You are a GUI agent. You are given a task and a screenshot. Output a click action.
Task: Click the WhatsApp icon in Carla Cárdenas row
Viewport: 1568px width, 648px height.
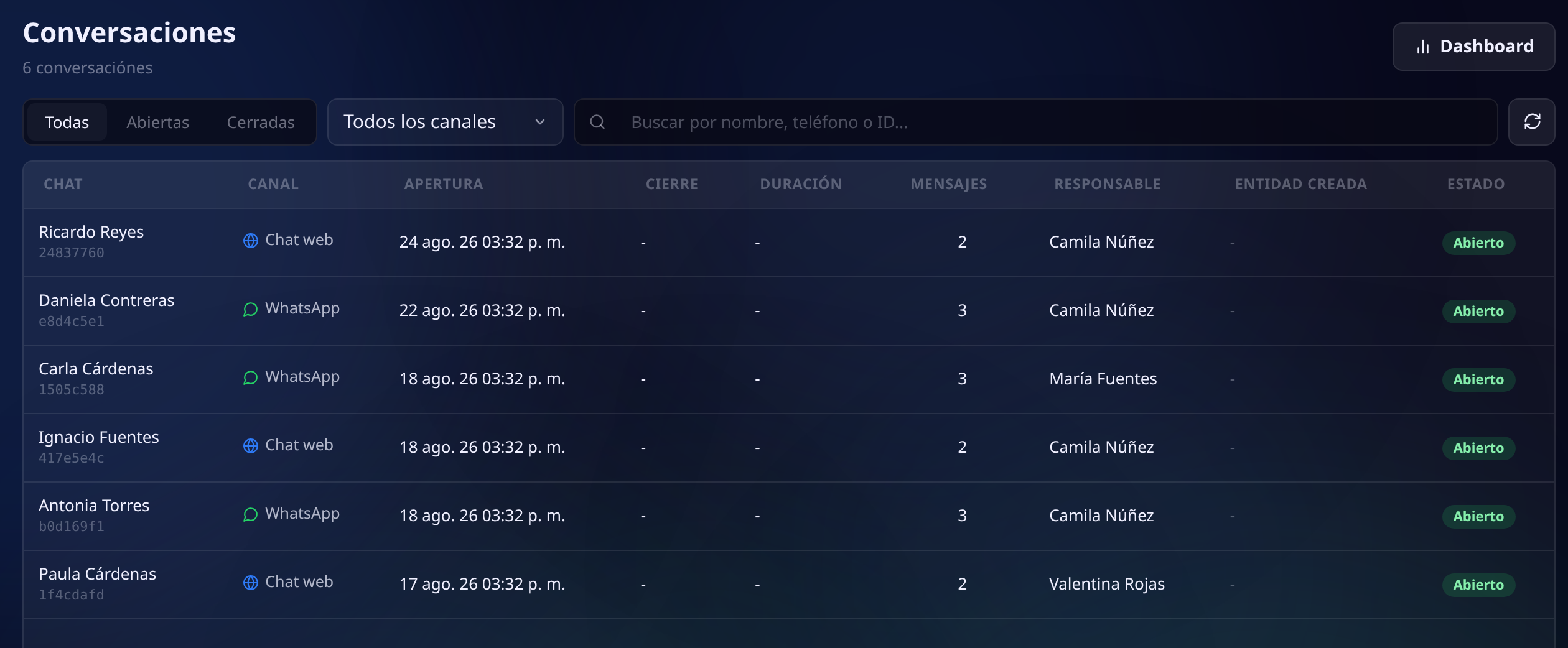tap(251, 377)
